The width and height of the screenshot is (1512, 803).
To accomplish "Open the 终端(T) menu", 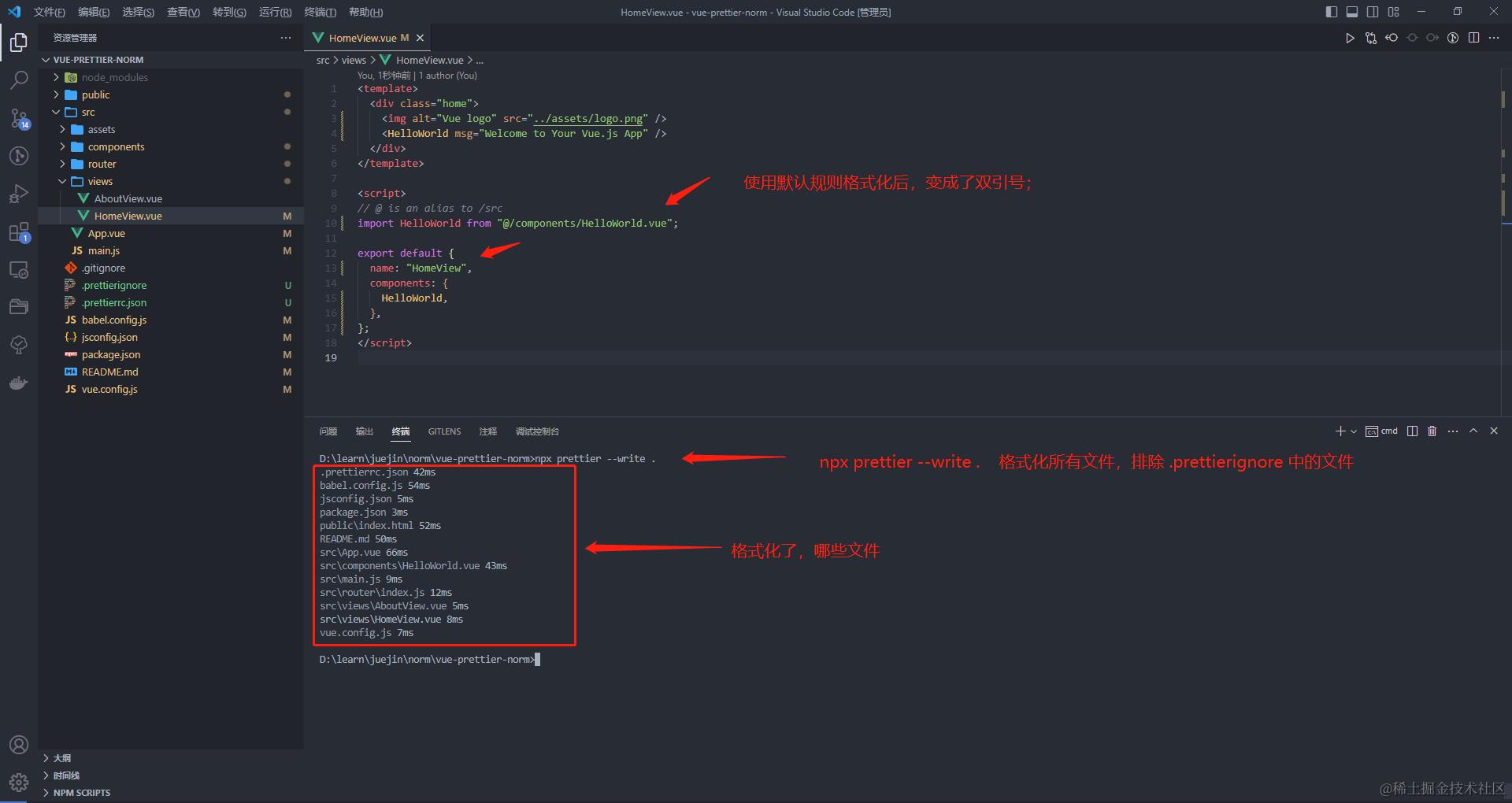I will pyautogui.click(x=321, y=12).
